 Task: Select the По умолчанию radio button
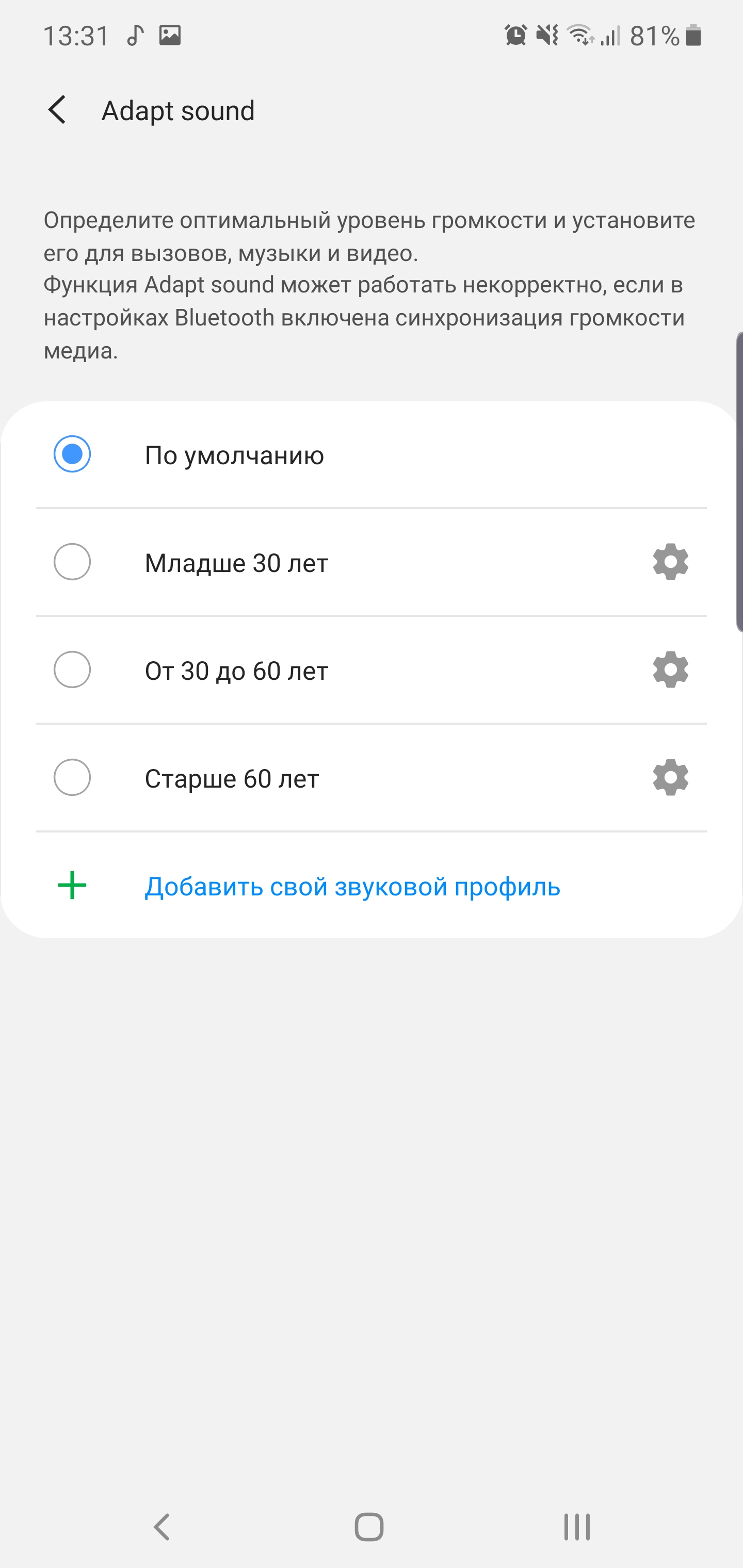click(72, 454)
